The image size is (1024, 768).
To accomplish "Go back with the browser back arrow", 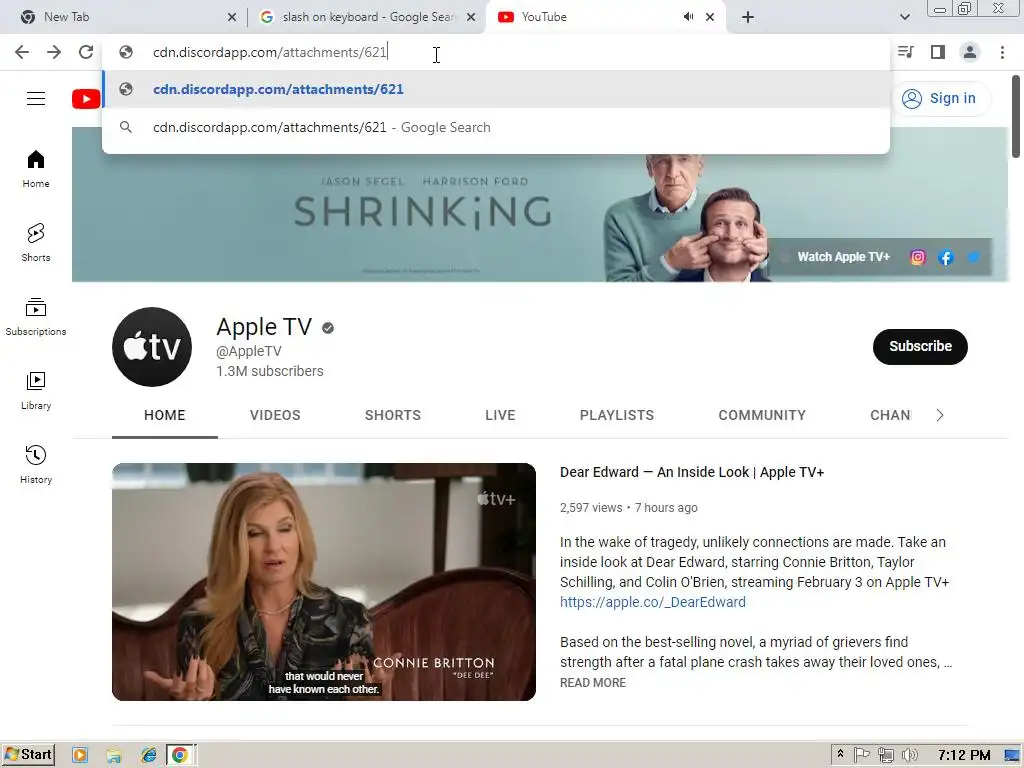I will (22, 52).
